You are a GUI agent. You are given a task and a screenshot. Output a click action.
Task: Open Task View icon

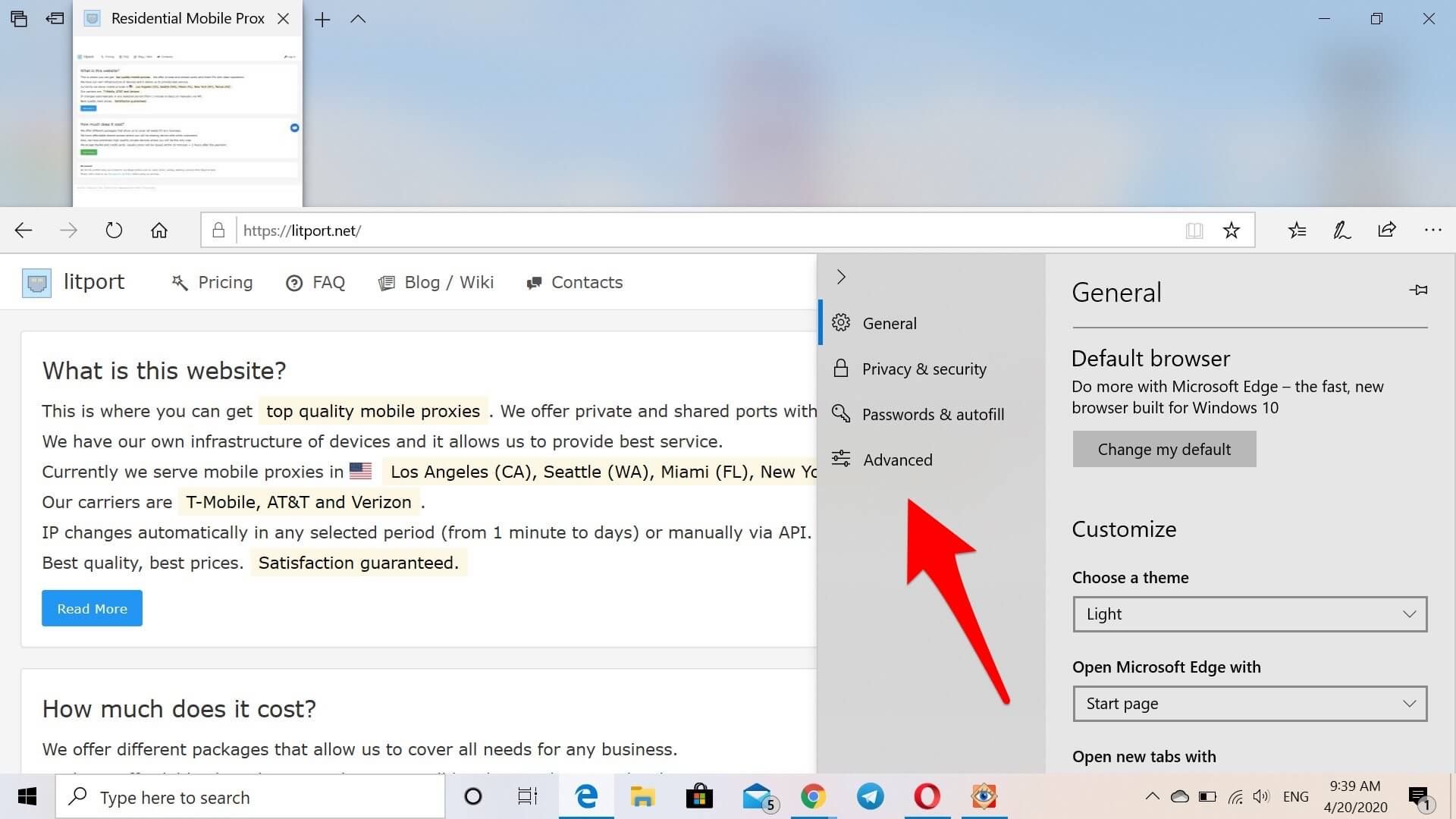(528, 797)
